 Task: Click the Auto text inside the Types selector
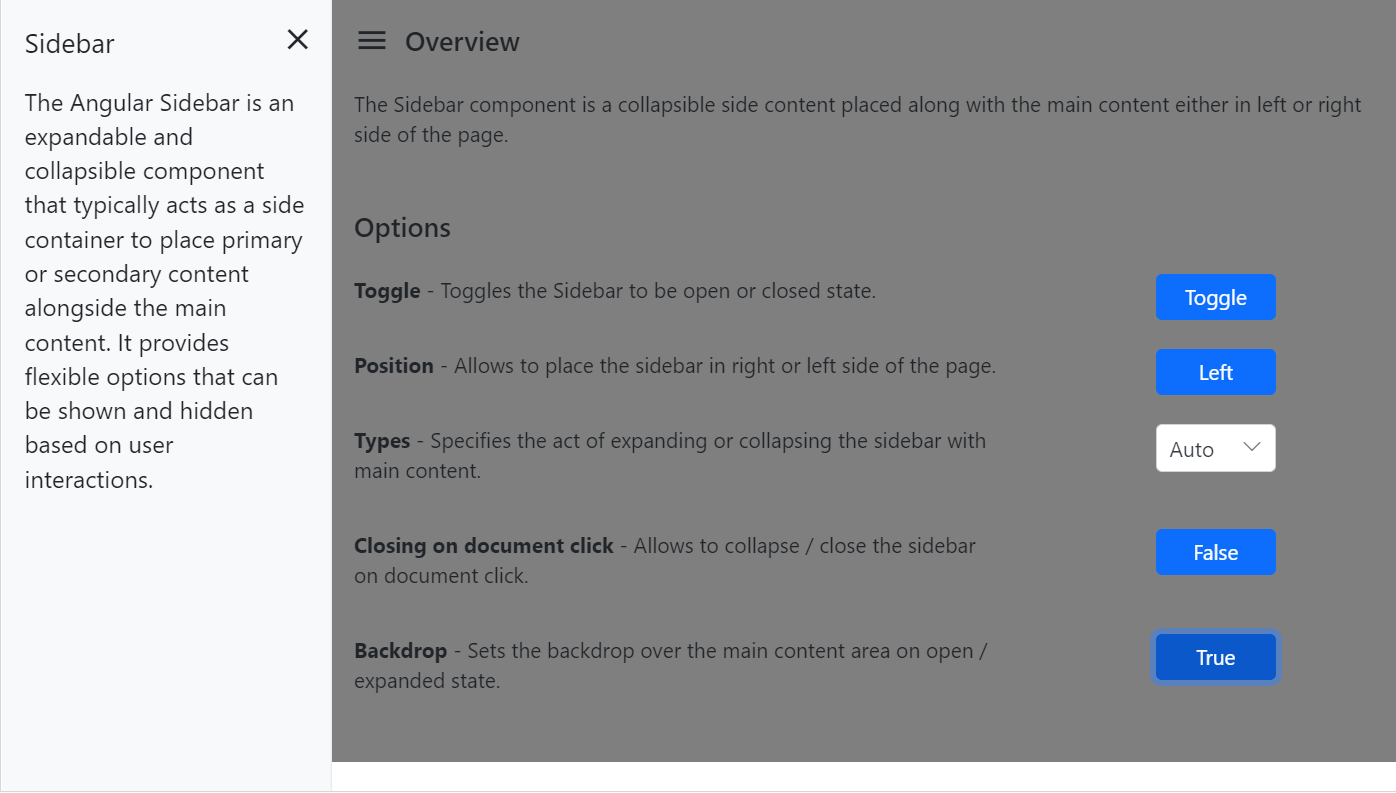(1192, 449)
